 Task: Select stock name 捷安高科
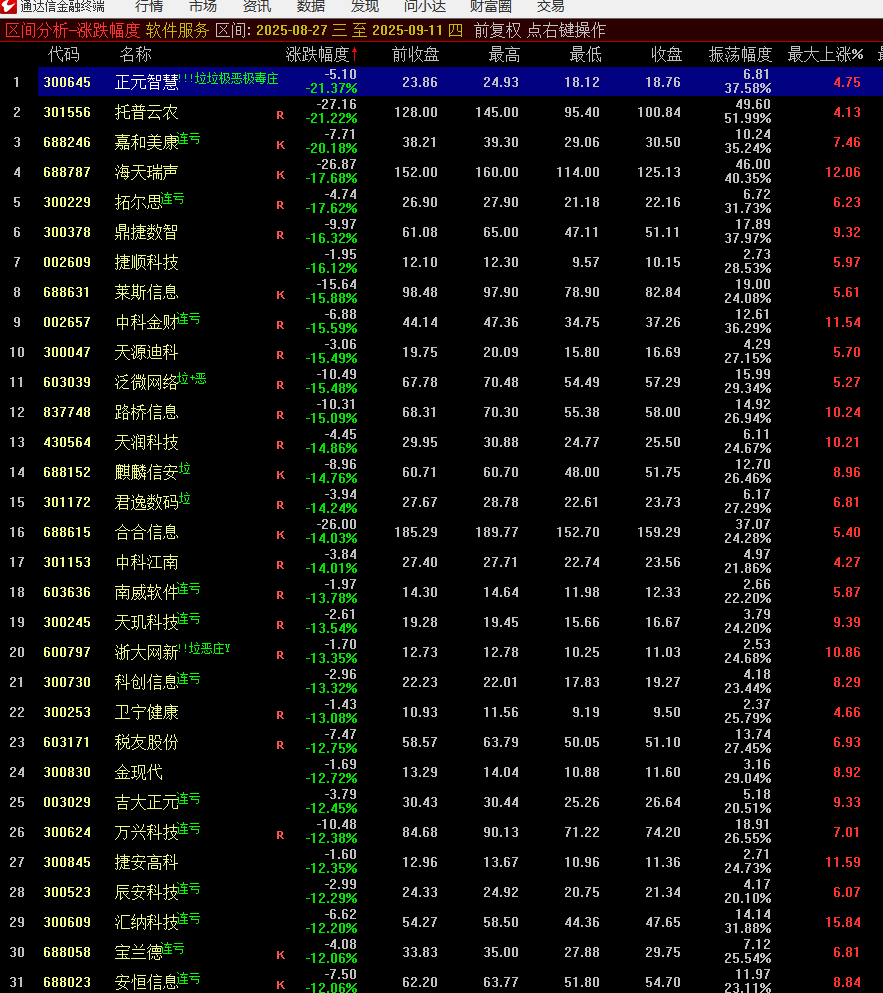146,863
